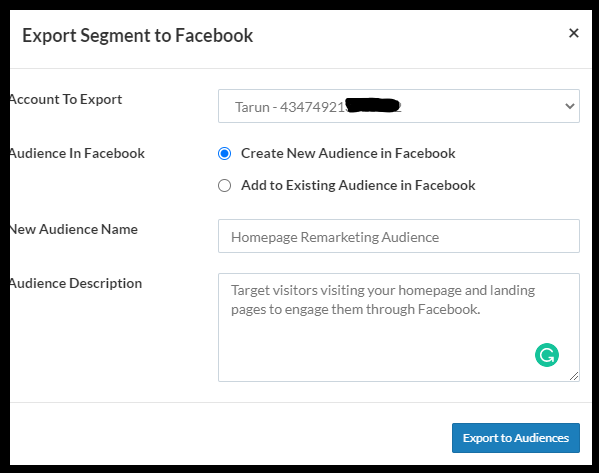Screen dimensions: 599x473
Task: Close the Export Segment to Facebook dialog
Action: [573, 33]
